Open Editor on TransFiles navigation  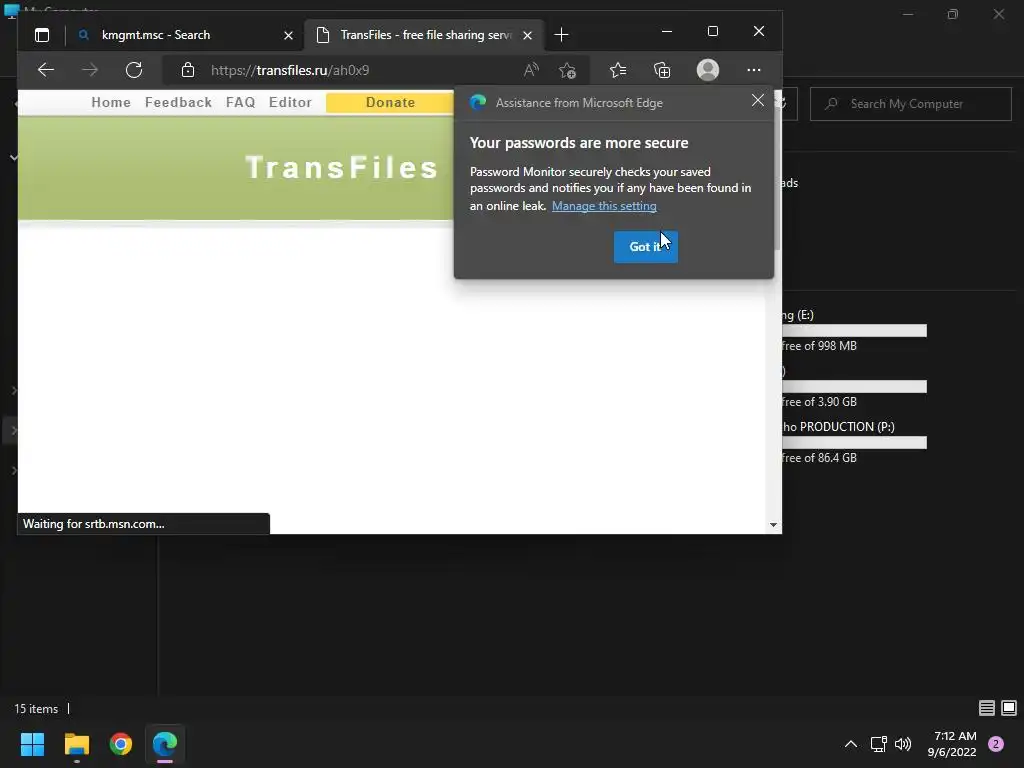point(290,103)
